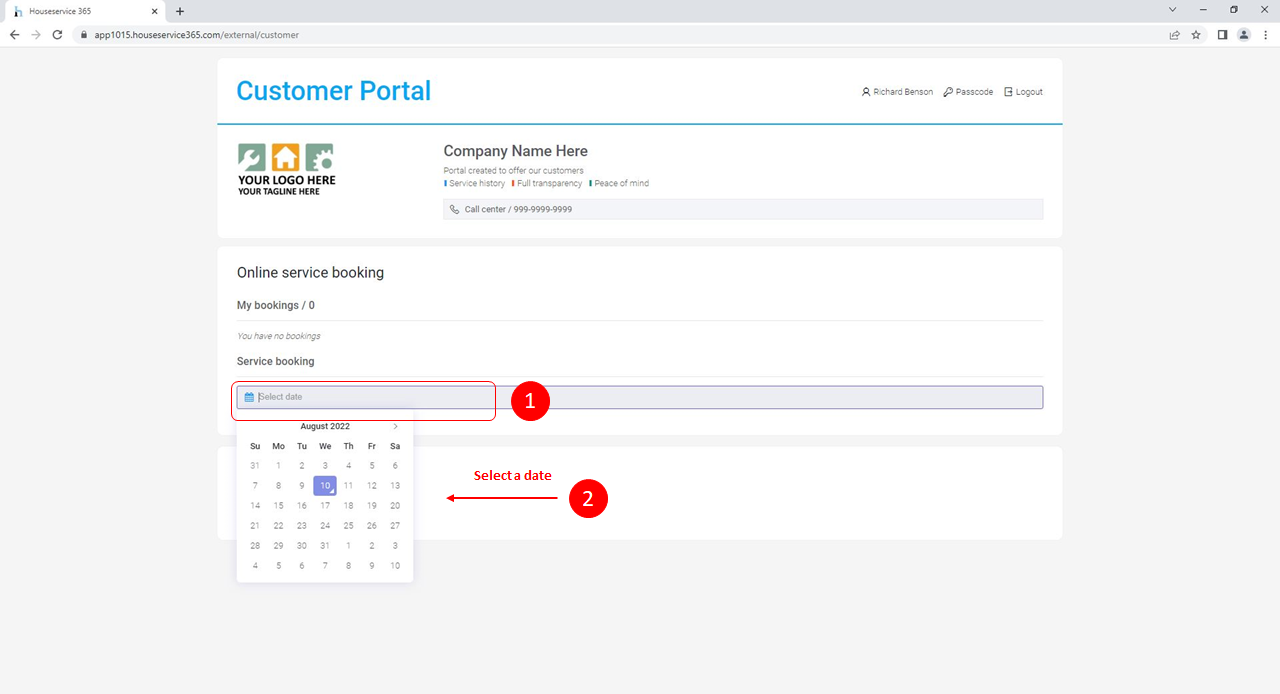Viewport: 1280px width, 694px height.
Task: Select highlighted date 10 in August
Action: [325, 485]
